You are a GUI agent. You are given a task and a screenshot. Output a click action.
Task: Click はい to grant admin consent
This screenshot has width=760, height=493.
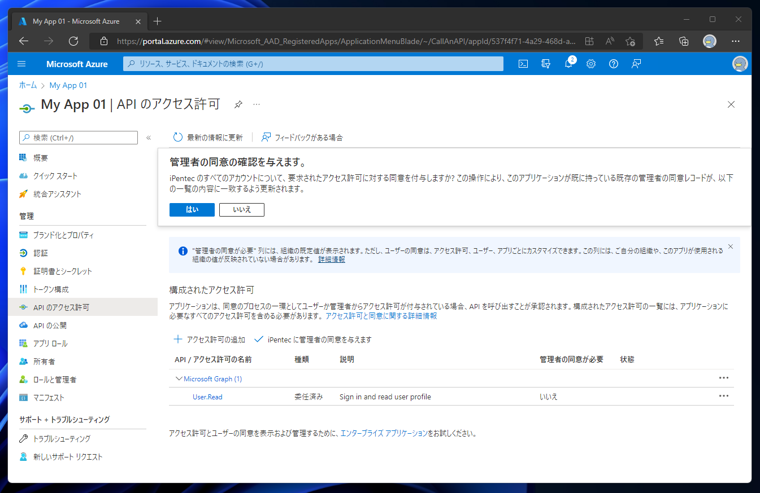click(x=191, y=210)
